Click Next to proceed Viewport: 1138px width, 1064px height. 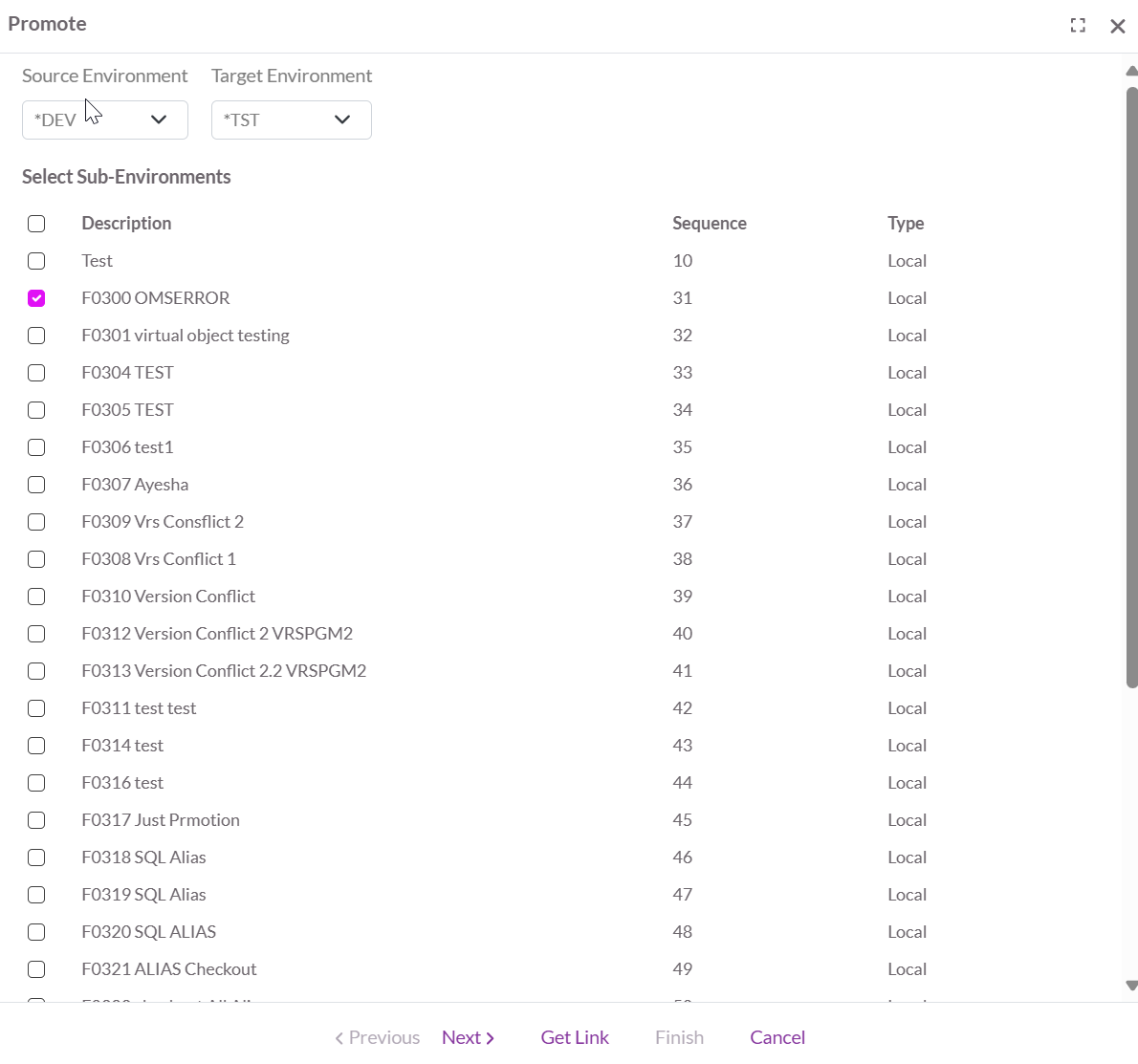(468, 1037)
